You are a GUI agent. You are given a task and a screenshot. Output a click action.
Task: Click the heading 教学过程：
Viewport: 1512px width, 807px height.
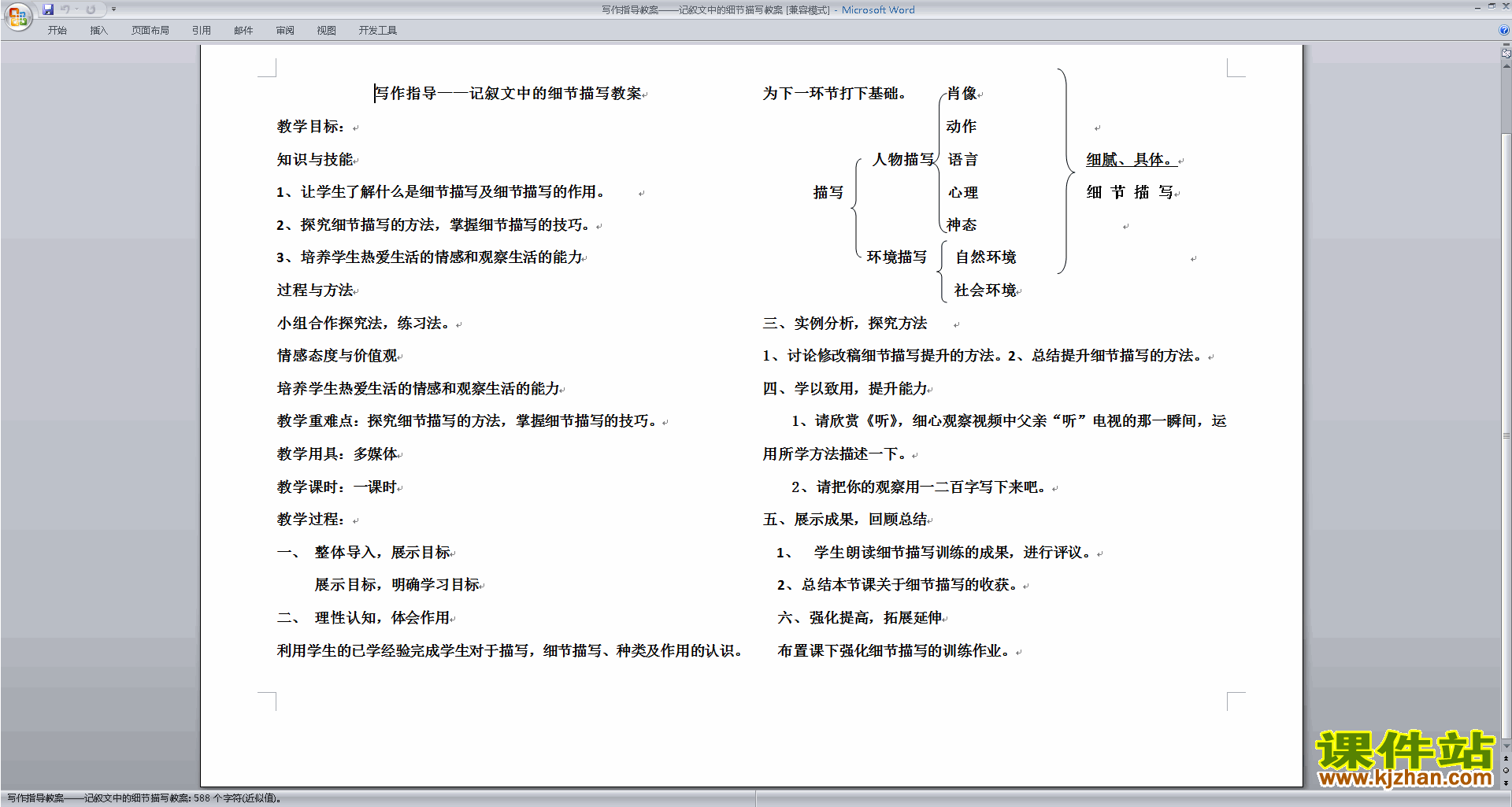click(x=311, y=520)
